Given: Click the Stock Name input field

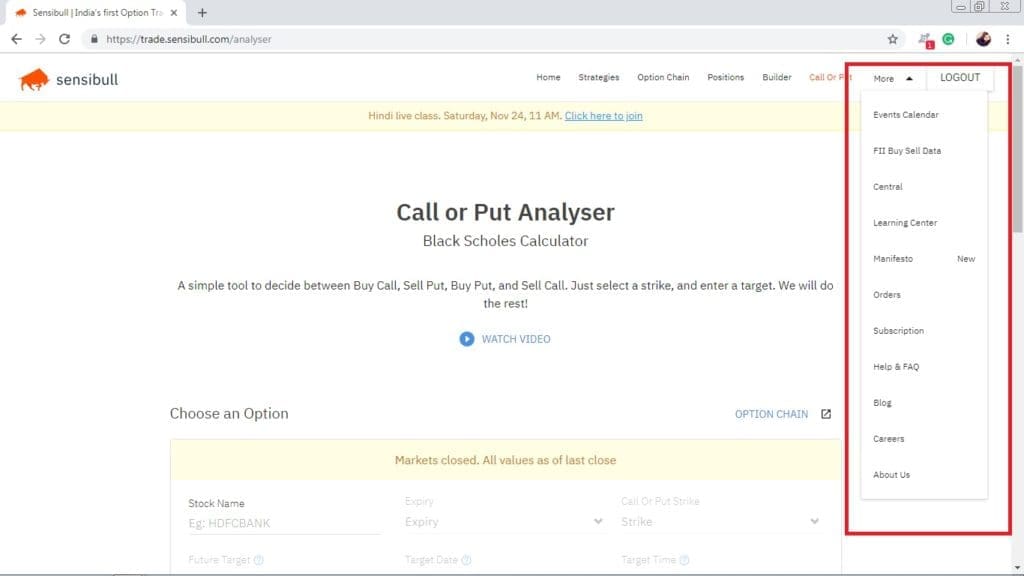Looking at the screenshot, I should tap(283, 523).
